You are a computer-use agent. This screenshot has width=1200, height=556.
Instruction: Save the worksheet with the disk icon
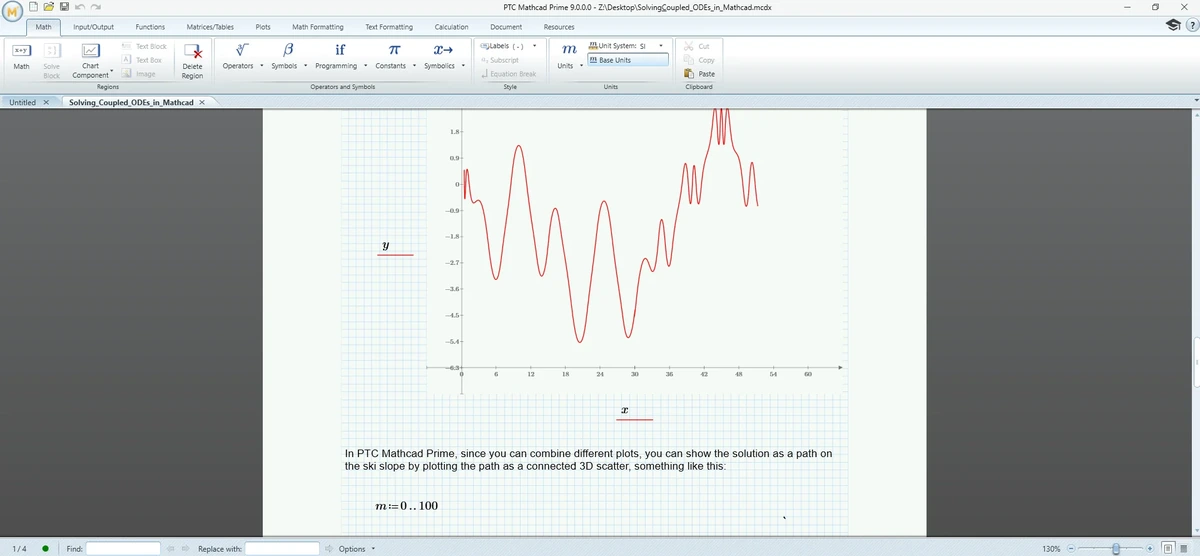coord(62,7)
